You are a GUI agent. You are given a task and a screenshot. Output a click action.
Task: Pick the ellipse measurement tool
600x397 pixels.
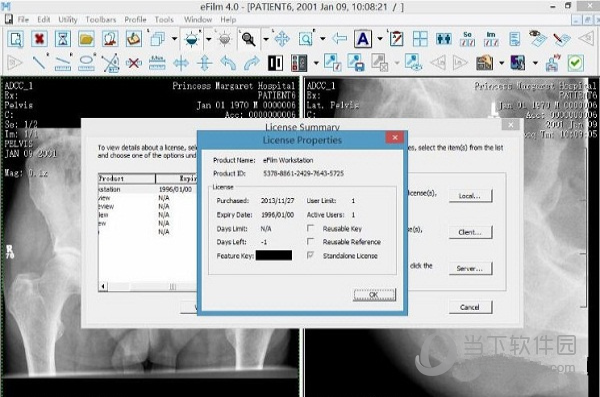point(86,62)
